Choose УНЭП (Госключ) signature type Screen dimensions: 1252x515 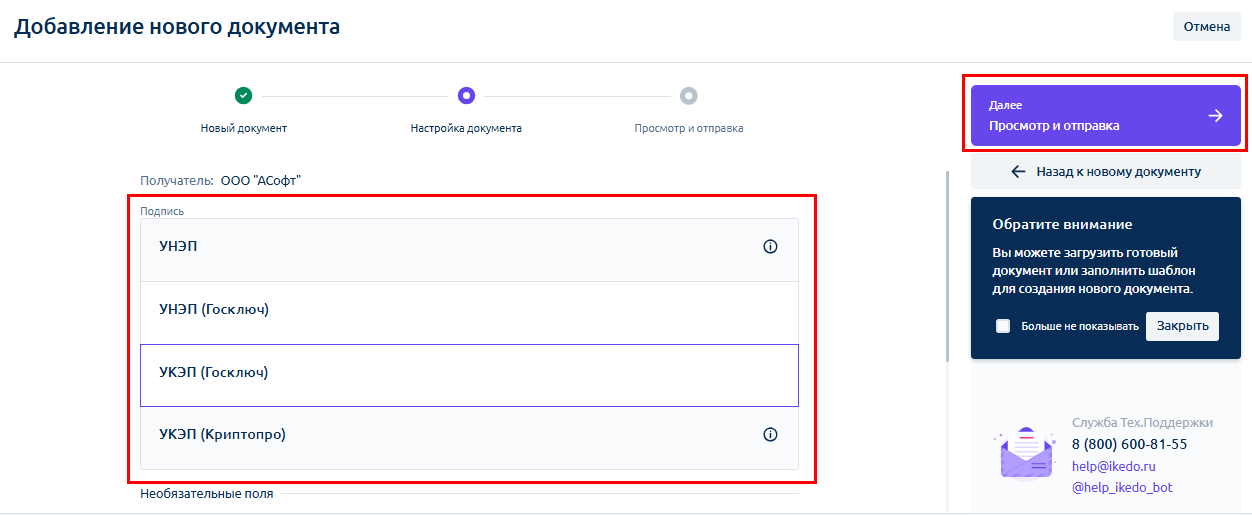coord(469,313)
